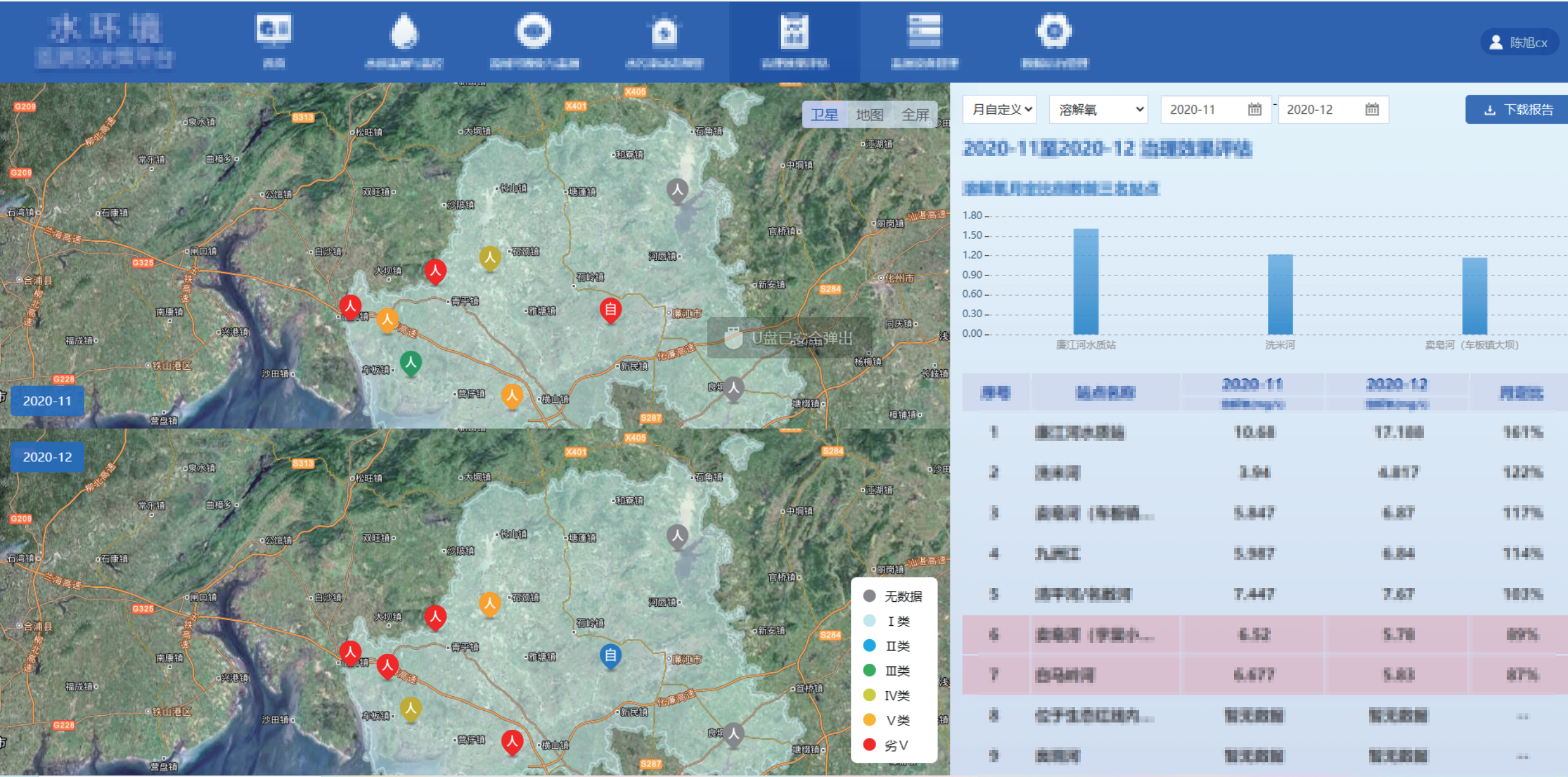Click orange marker near 石颈镇 on 2020-12 map
This screenshot has height=777, width=1568.
[490, 604]
